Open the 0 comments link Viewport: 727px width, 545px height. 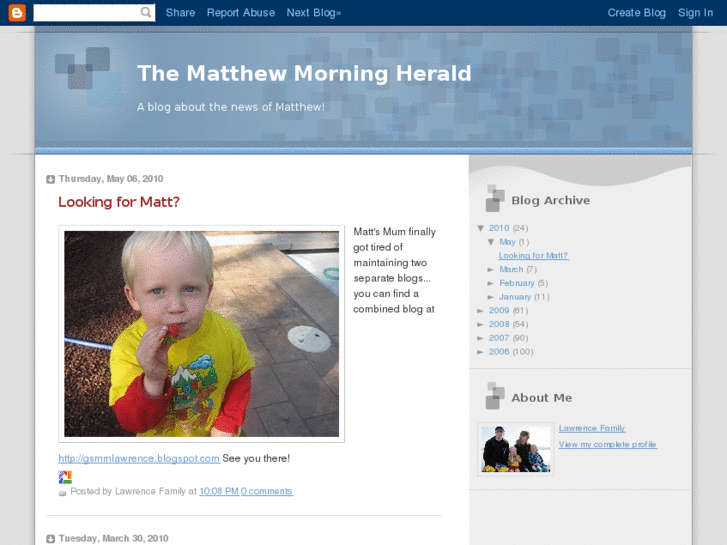coord(267,491)
